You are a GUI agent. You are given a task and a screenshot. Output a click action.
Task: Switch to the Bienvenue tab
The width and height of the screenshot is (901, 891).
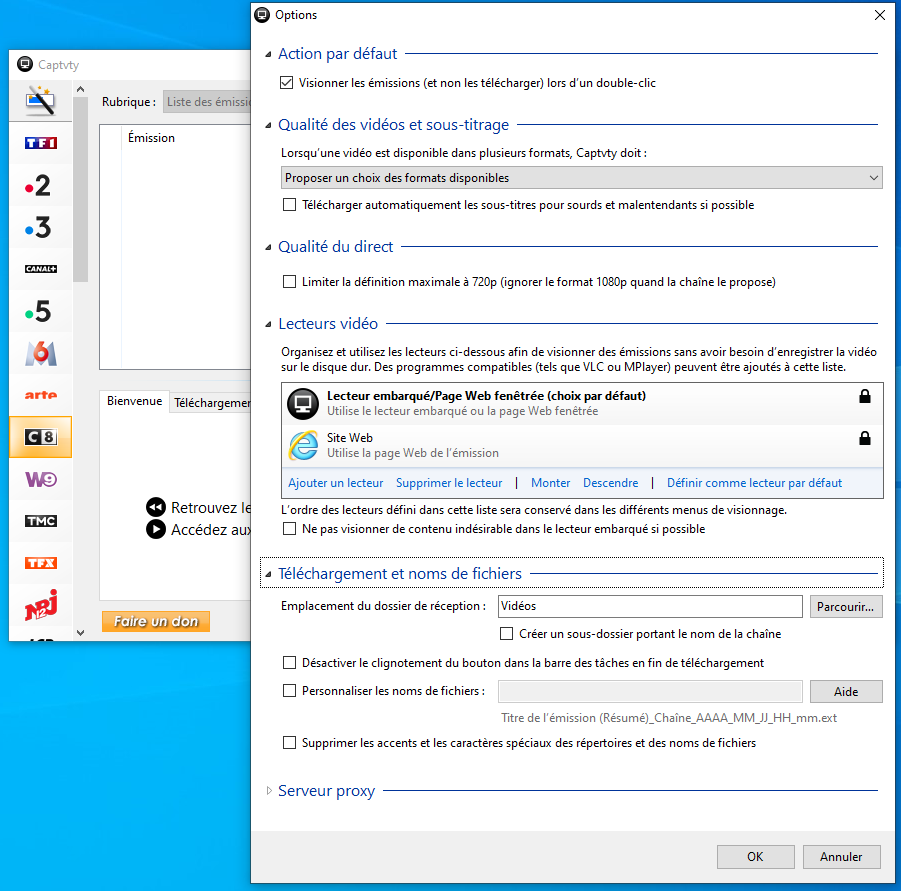click(x=134, y=401)
